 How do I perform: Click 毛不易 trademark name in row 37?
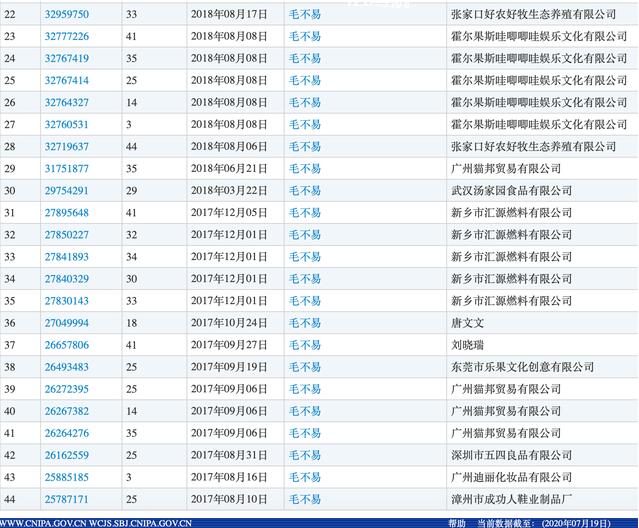pyautogui.click(x=305, y=345)
